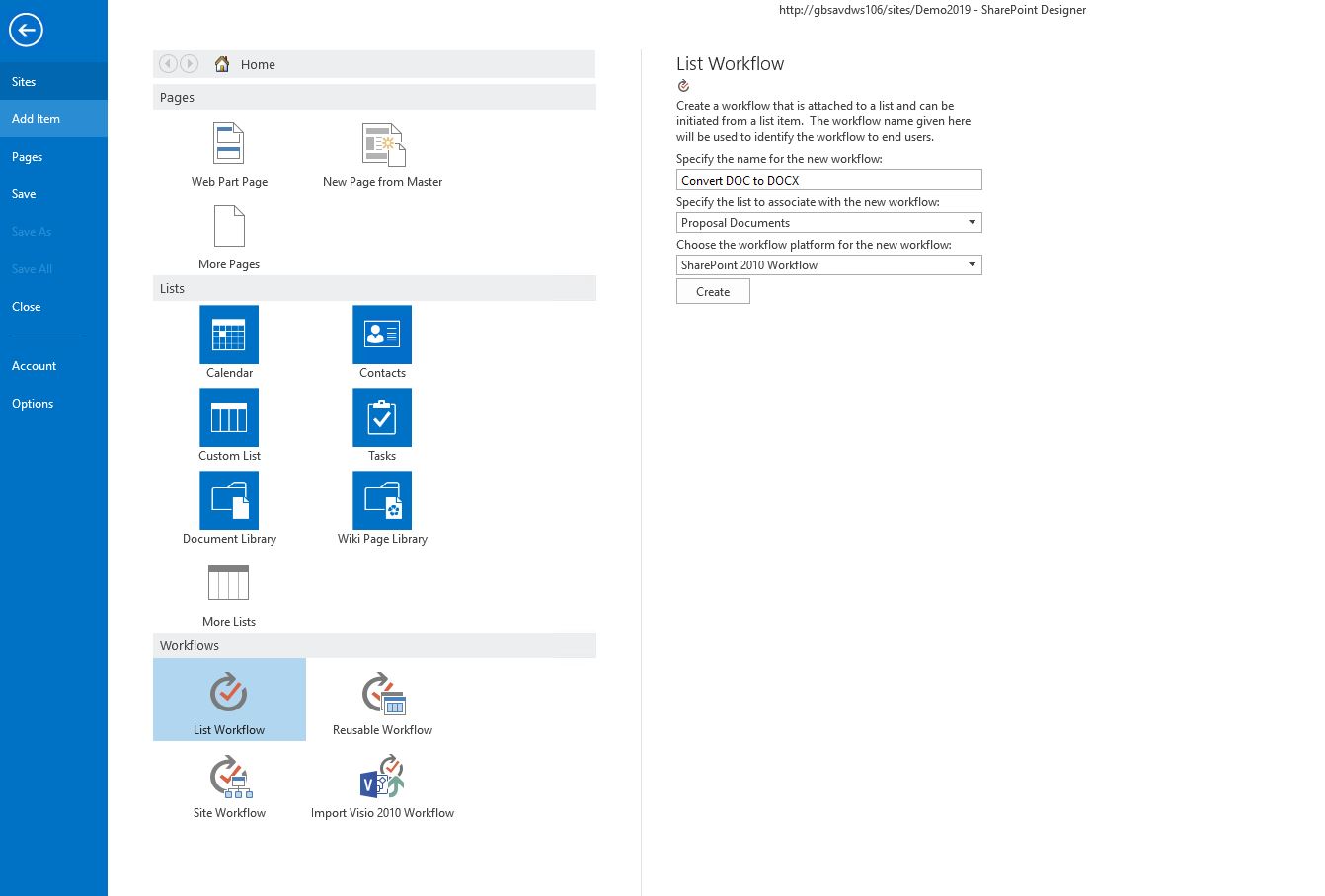Select Reusable Workflow icon
The width and height of the screenshot is (1325, 896).
[383, 695]
